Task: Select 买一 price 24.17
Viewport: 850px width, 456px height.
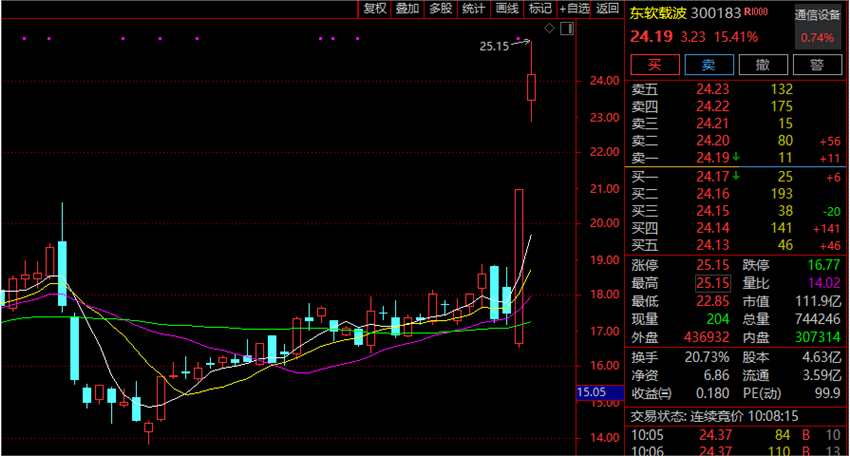Action: pyautogui.click(x=712, y=177)
